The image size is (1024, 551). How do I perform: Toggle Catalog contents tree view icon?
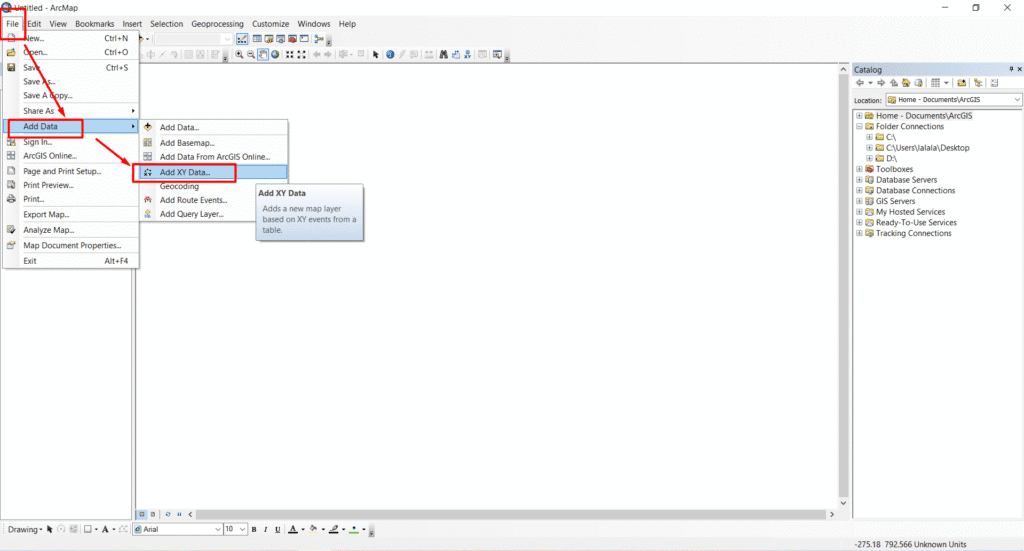tap(978, 83)
